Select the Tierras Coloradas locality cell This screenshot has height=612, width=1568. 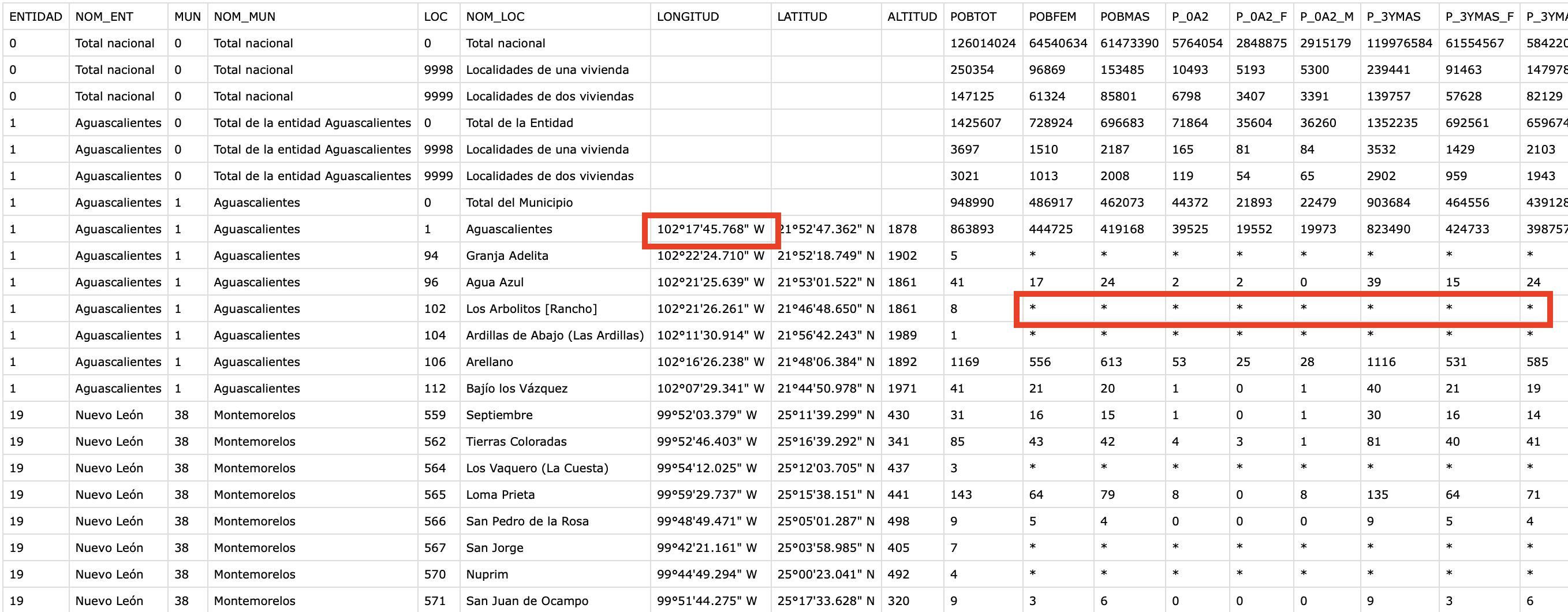coord(516,442)
